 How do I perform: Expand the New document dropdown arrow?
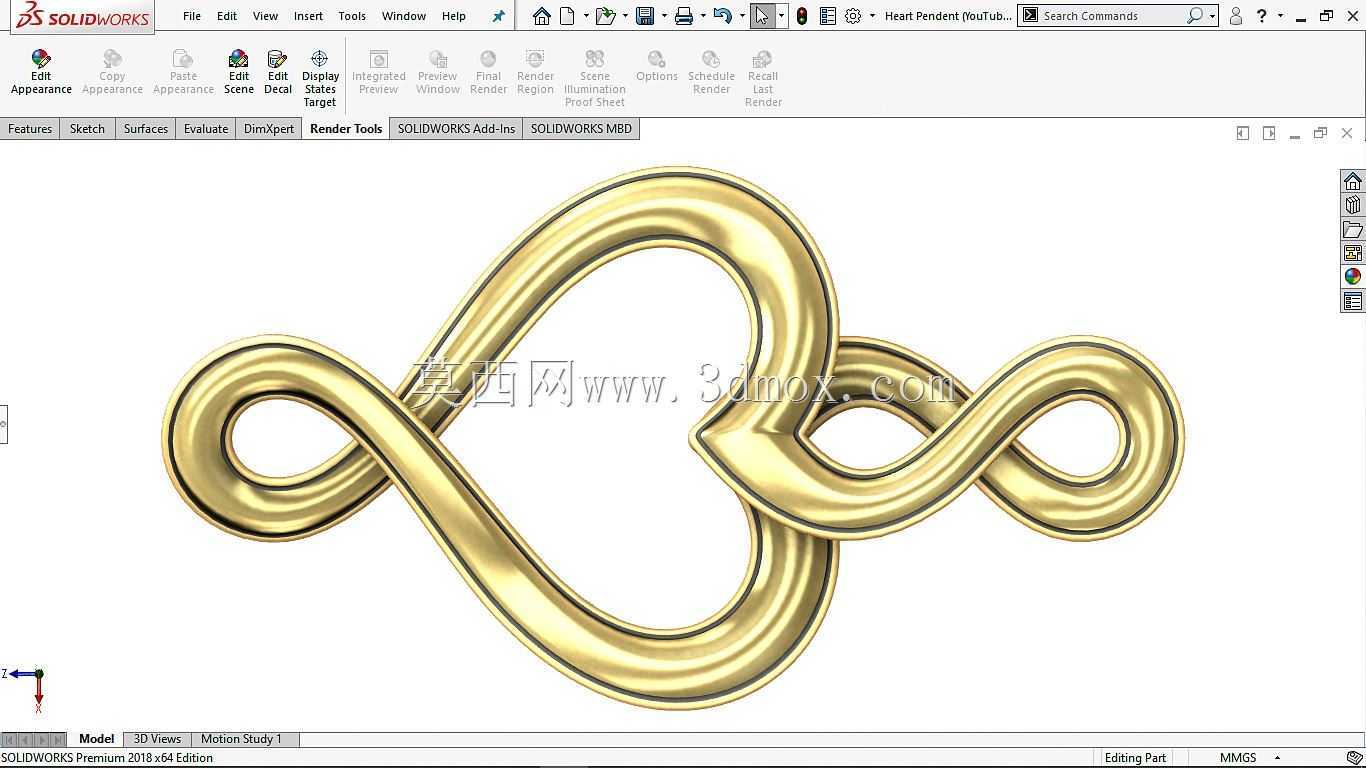click(x=586, y=16)
